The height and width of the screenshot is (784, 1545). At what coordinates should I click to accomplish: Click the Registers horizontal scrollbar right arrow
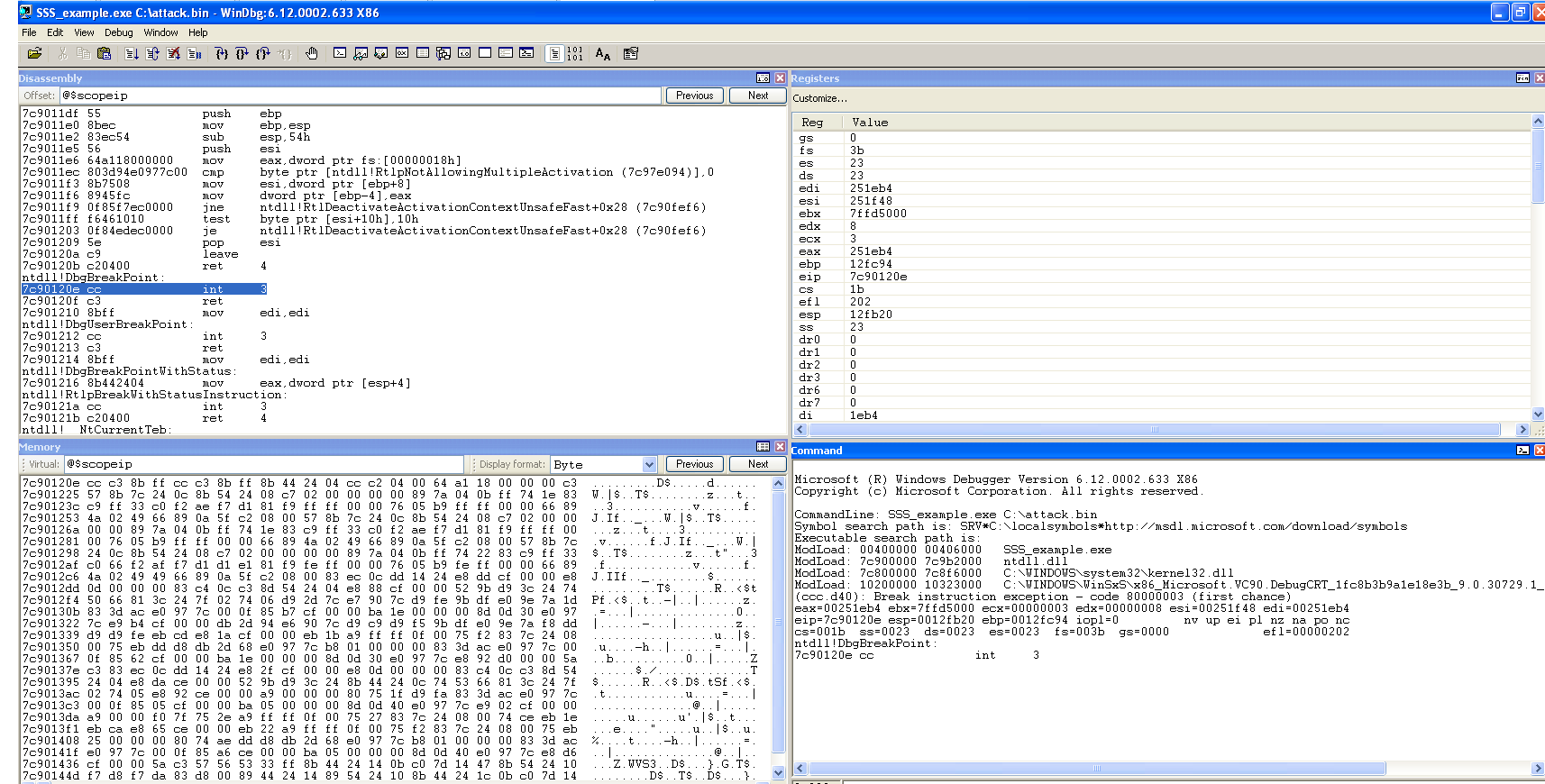(1523, 430)
